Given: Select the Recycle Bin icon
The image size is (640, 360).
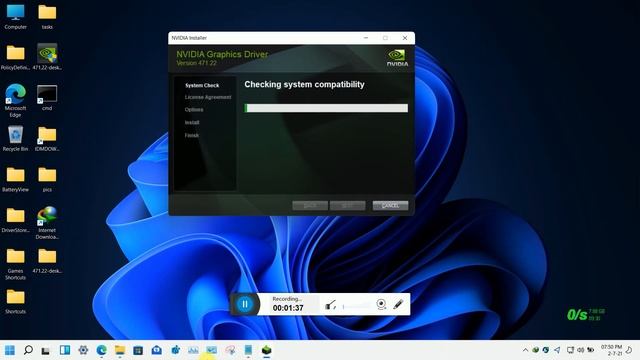Looking at the screenshot, I should 16,139.
